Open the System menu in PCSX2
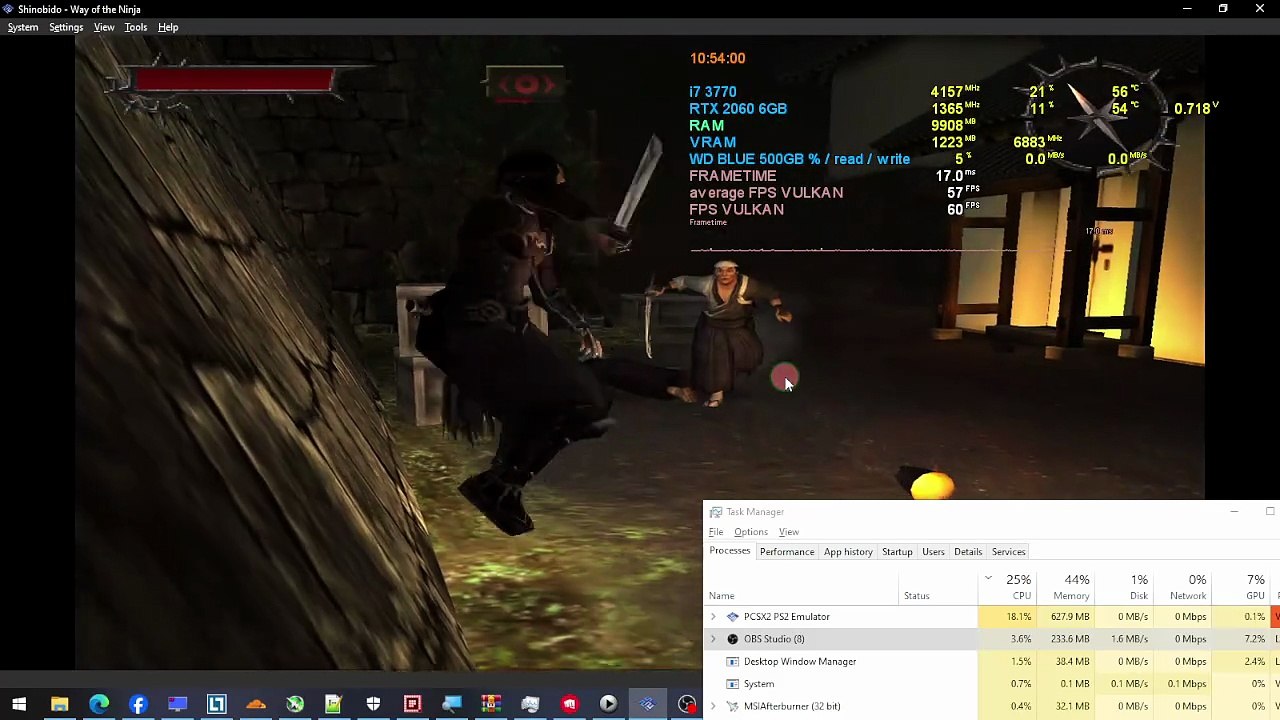Viewport: 1280px width, 720px height. (x=23, y=27)
